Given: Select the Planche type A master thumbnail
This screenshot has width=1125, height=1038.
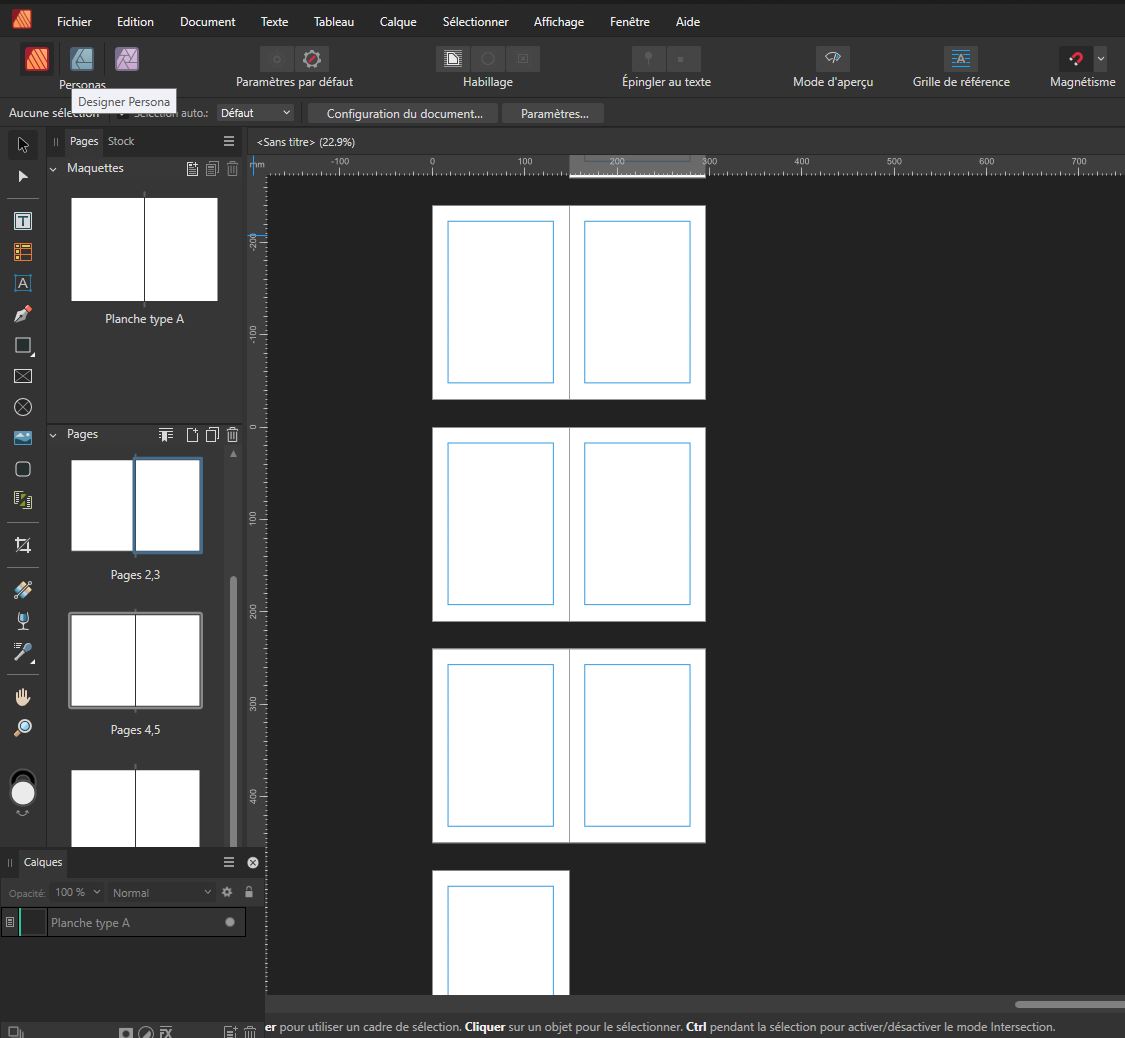Looking at the screenshot, I should (144, 250).
